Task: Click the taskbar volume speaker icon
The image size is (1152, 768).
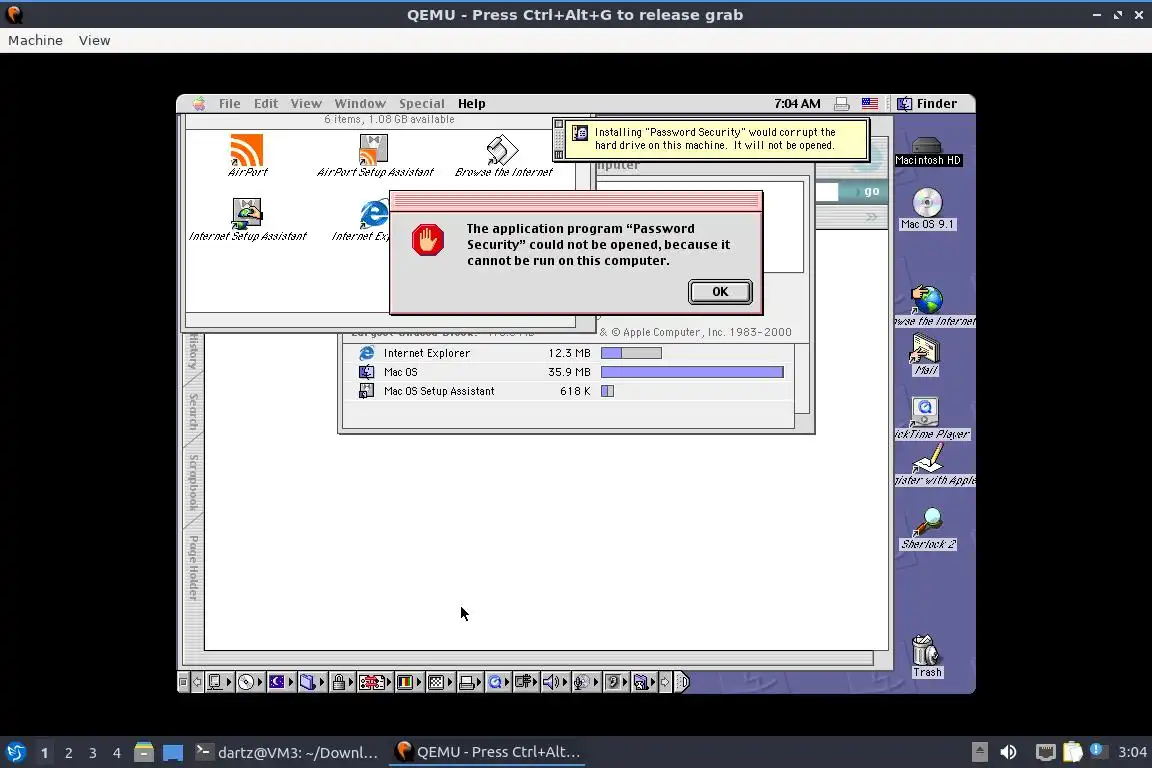Action: (1008, 752)
